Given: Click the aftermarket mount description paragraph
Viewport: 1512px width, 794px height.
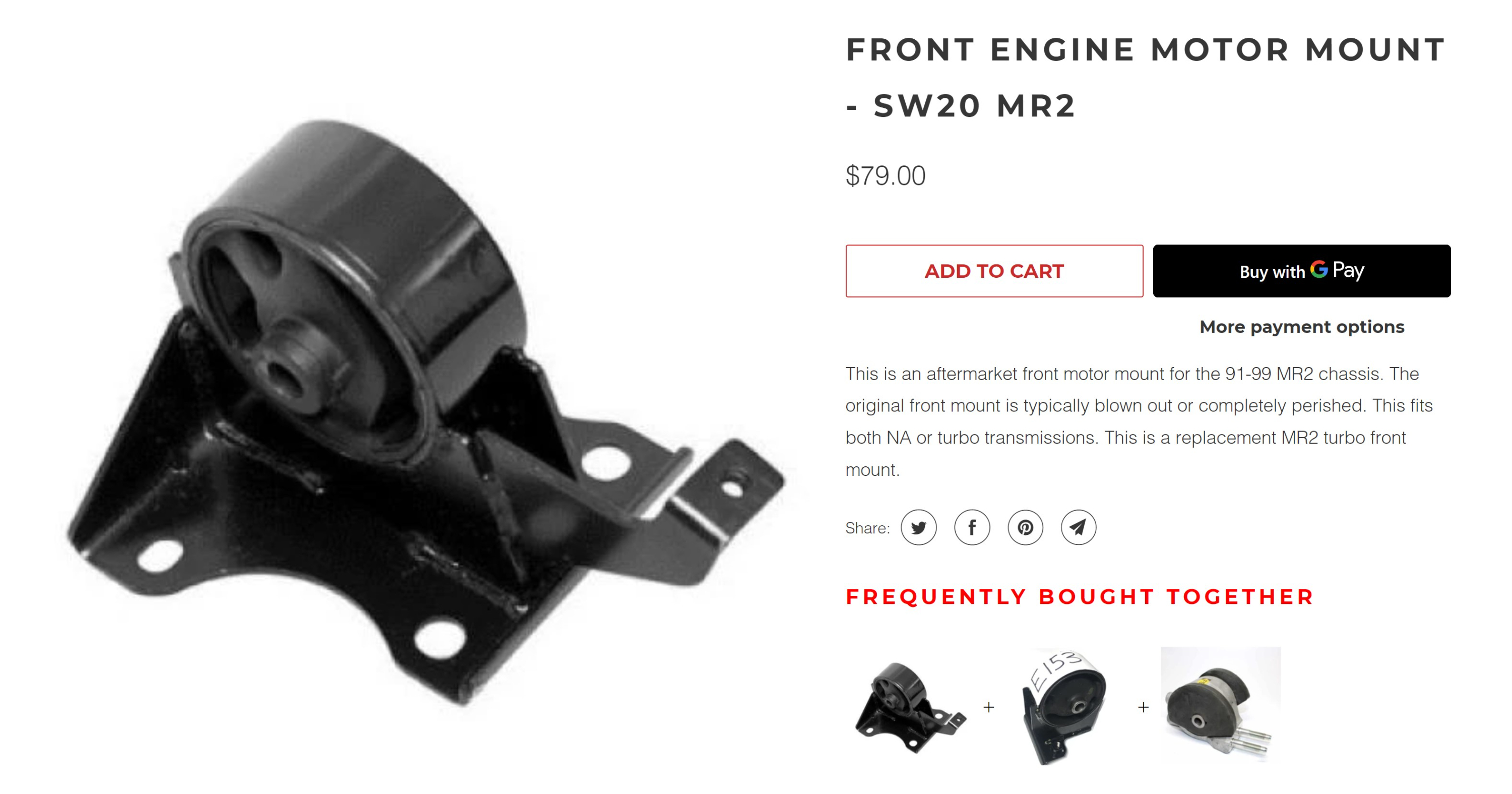Looking at the screenshot, I should [x=1139, y=421].
